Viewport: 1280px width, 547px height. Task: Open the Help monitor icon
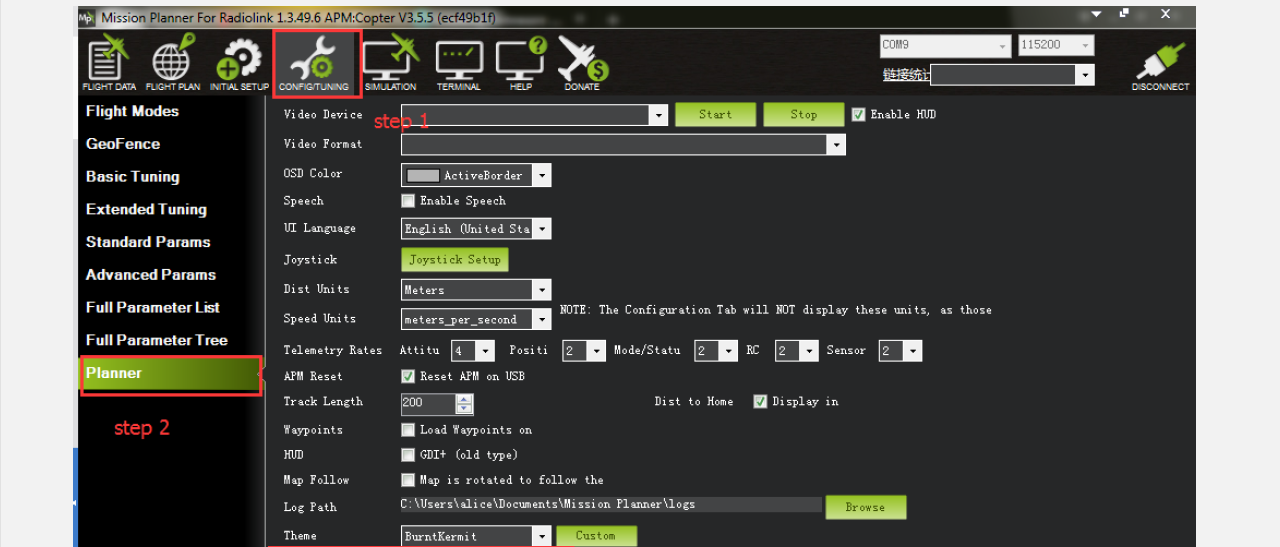[521, 62]
